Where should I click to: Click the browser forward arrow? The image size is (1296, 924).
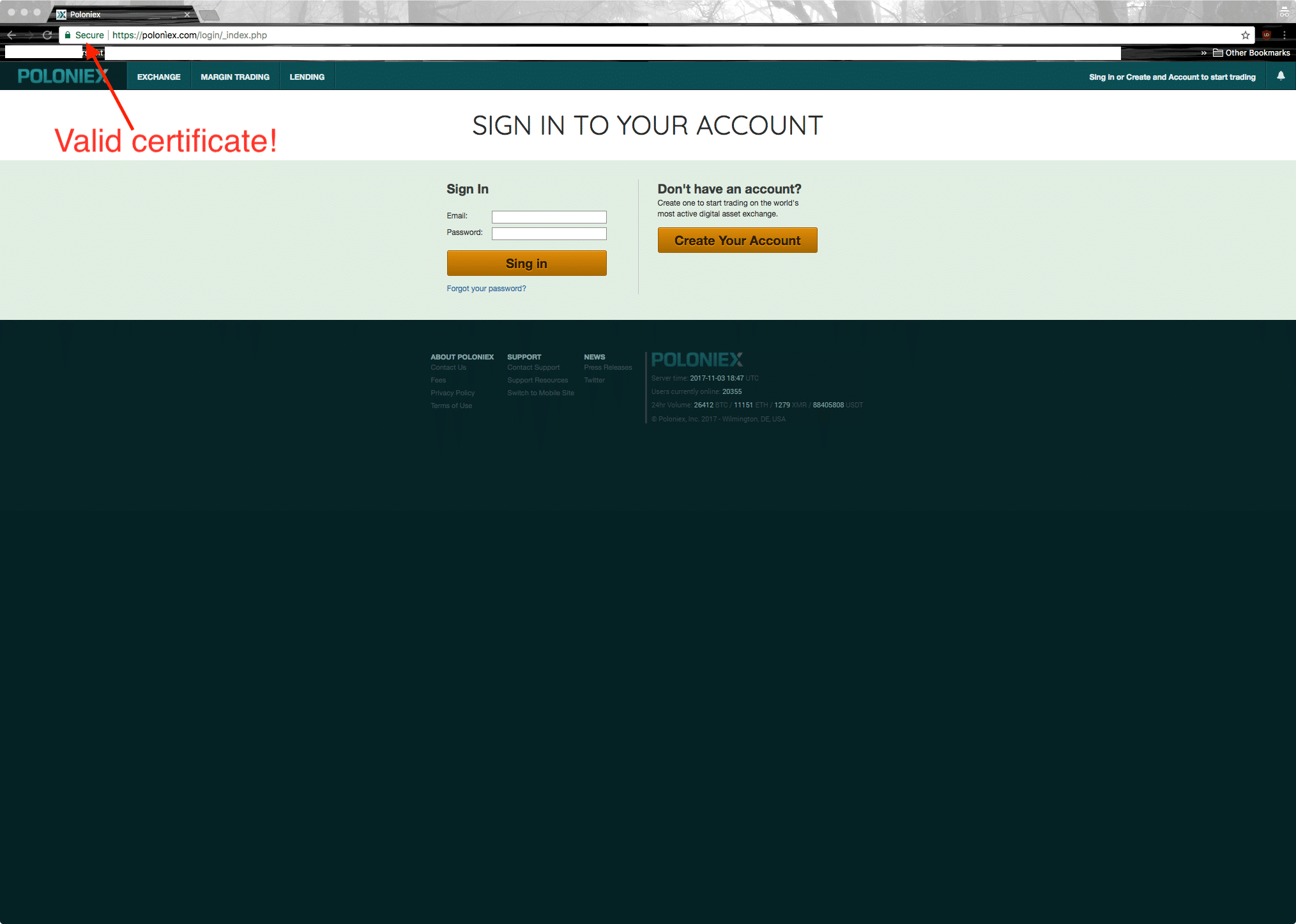pos(29,35)
